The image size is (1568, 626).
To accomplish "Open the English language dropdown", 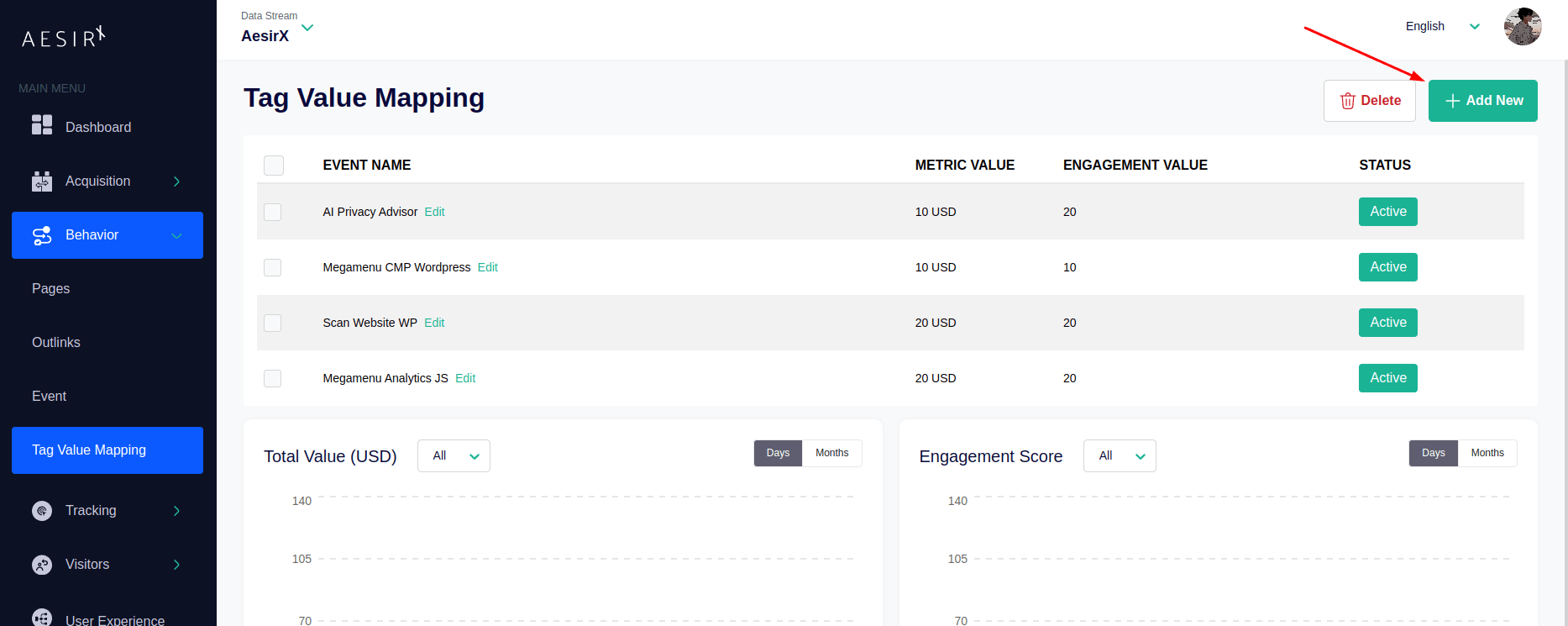I will 1442,26.
